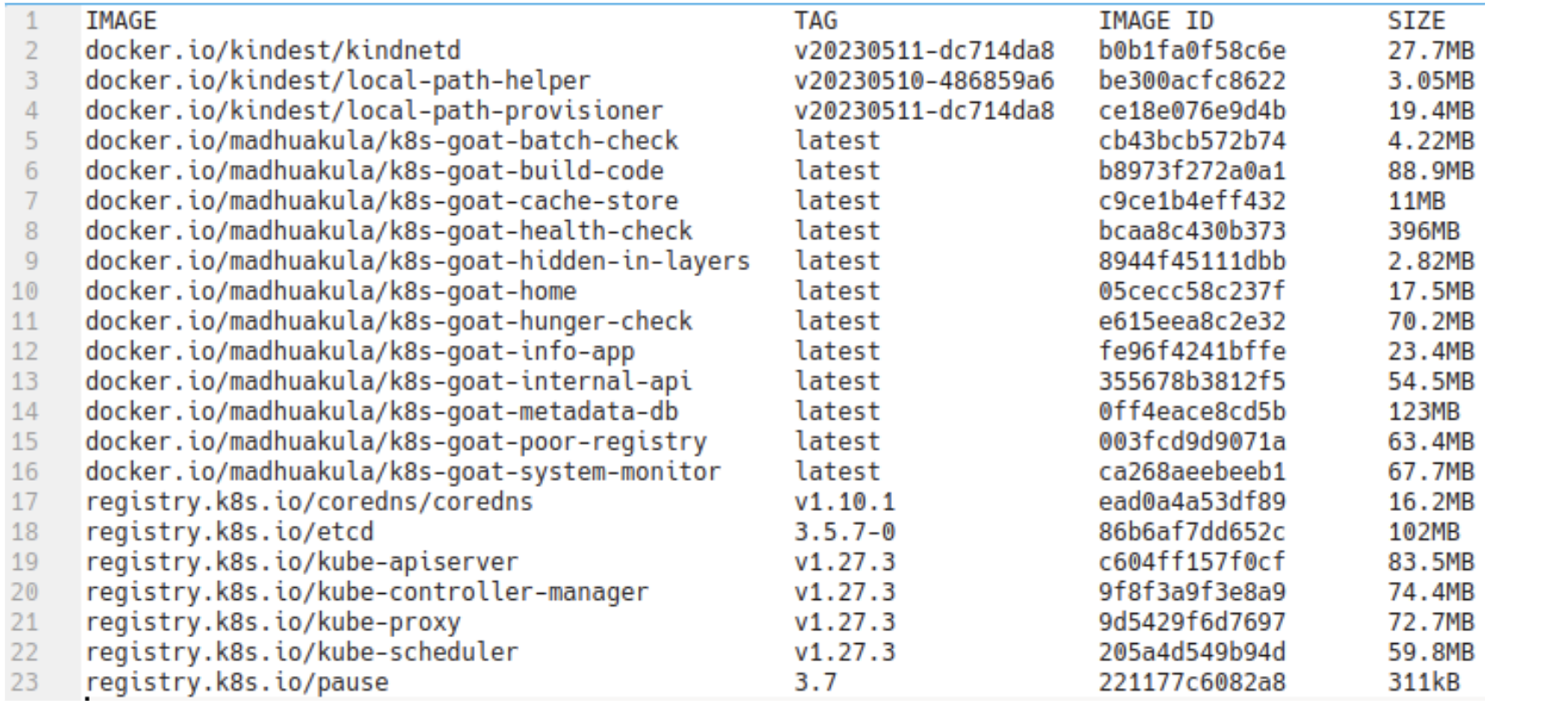Click the registry.k8s.io/kube-controller-manager line

[x=367, y=592]
